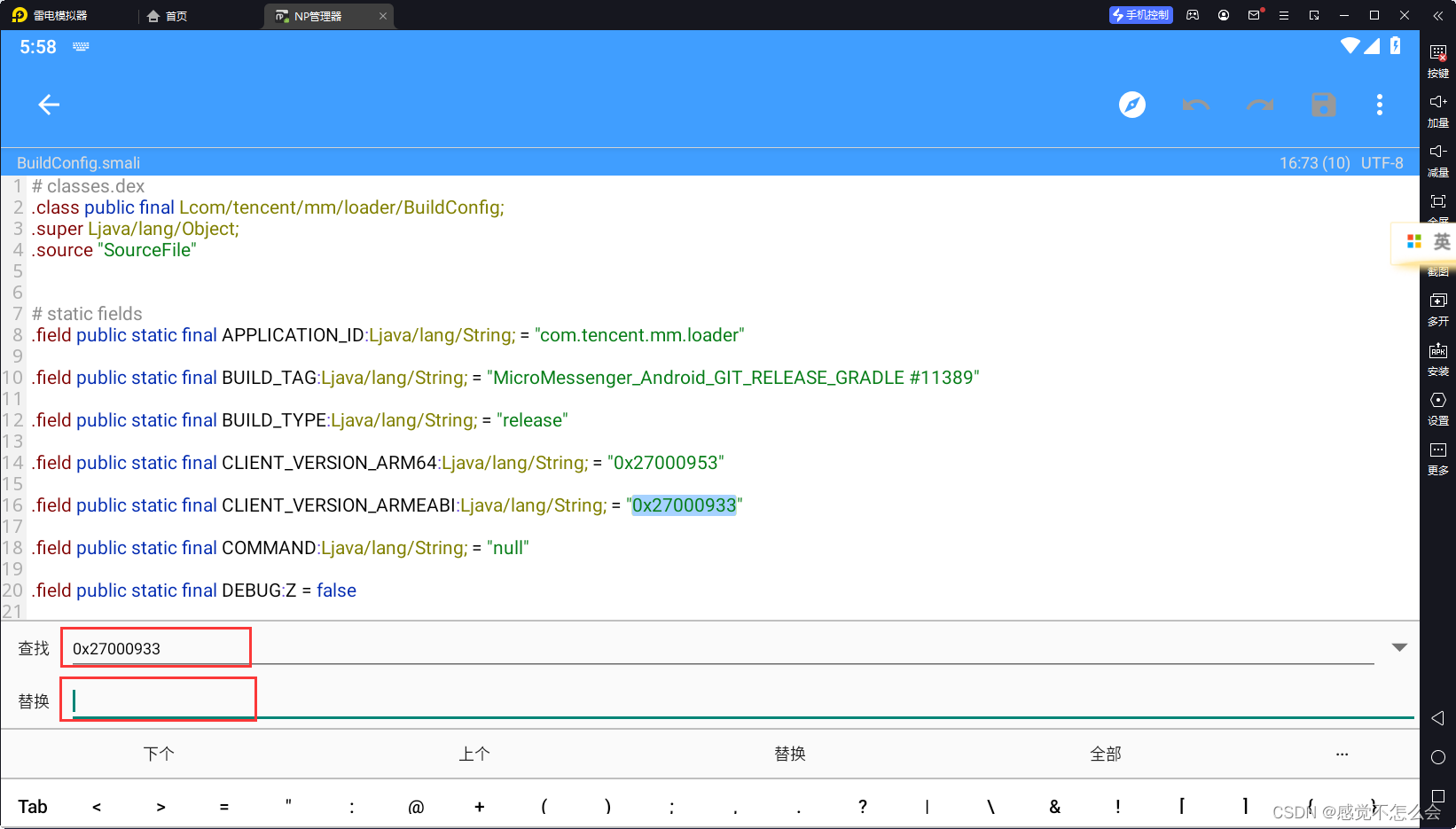Open 按键 keyboard mapping tool
This screenshot has width=1456, height=829.
point(1438,61)
